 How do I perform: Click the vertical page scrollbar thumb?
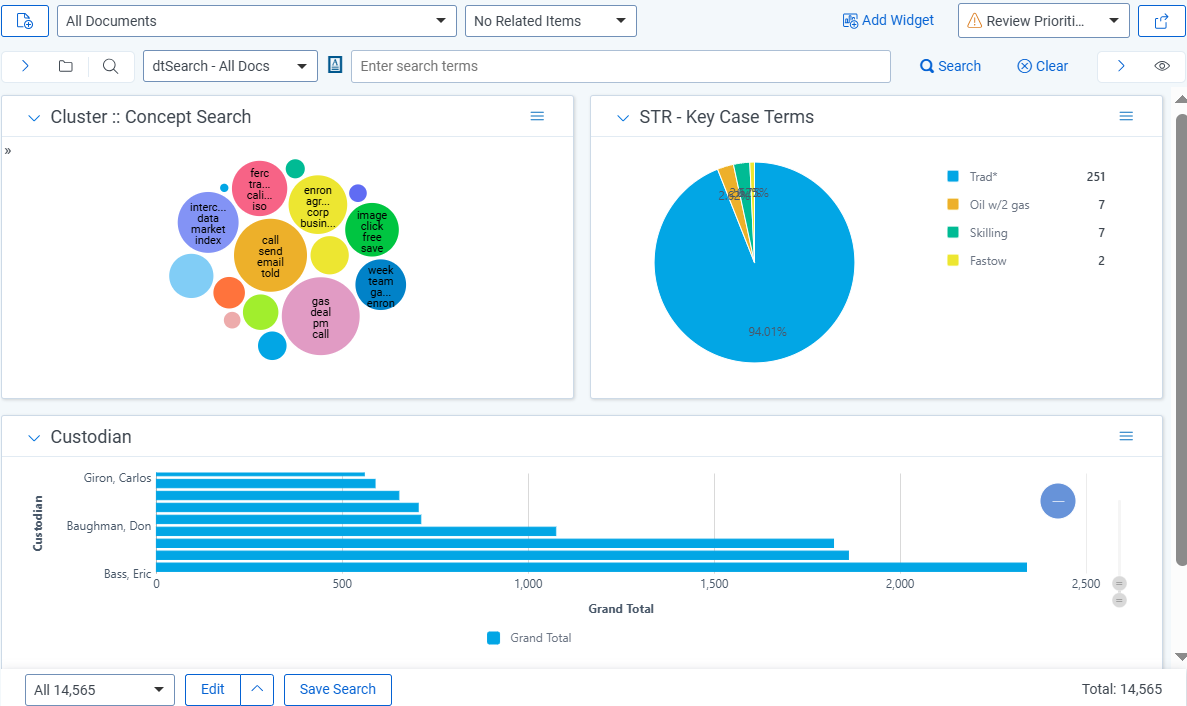click(1181, 339)
